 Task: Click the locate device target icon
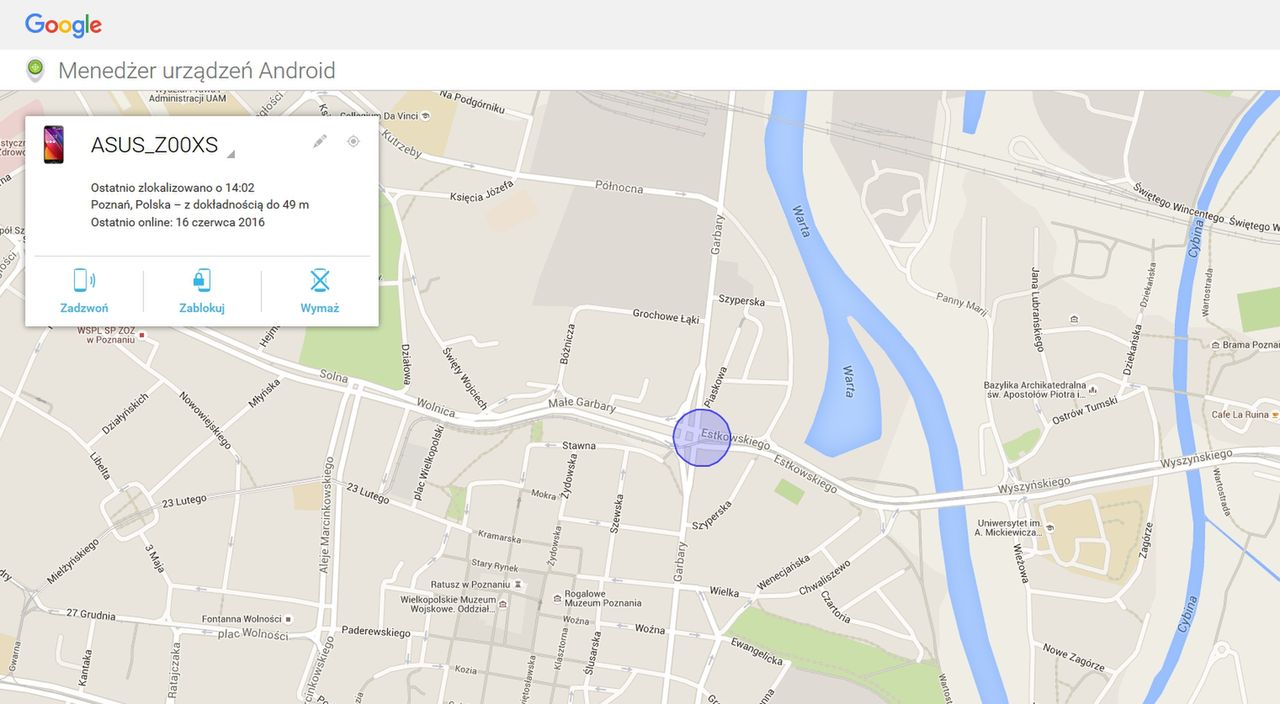point(353,142)
